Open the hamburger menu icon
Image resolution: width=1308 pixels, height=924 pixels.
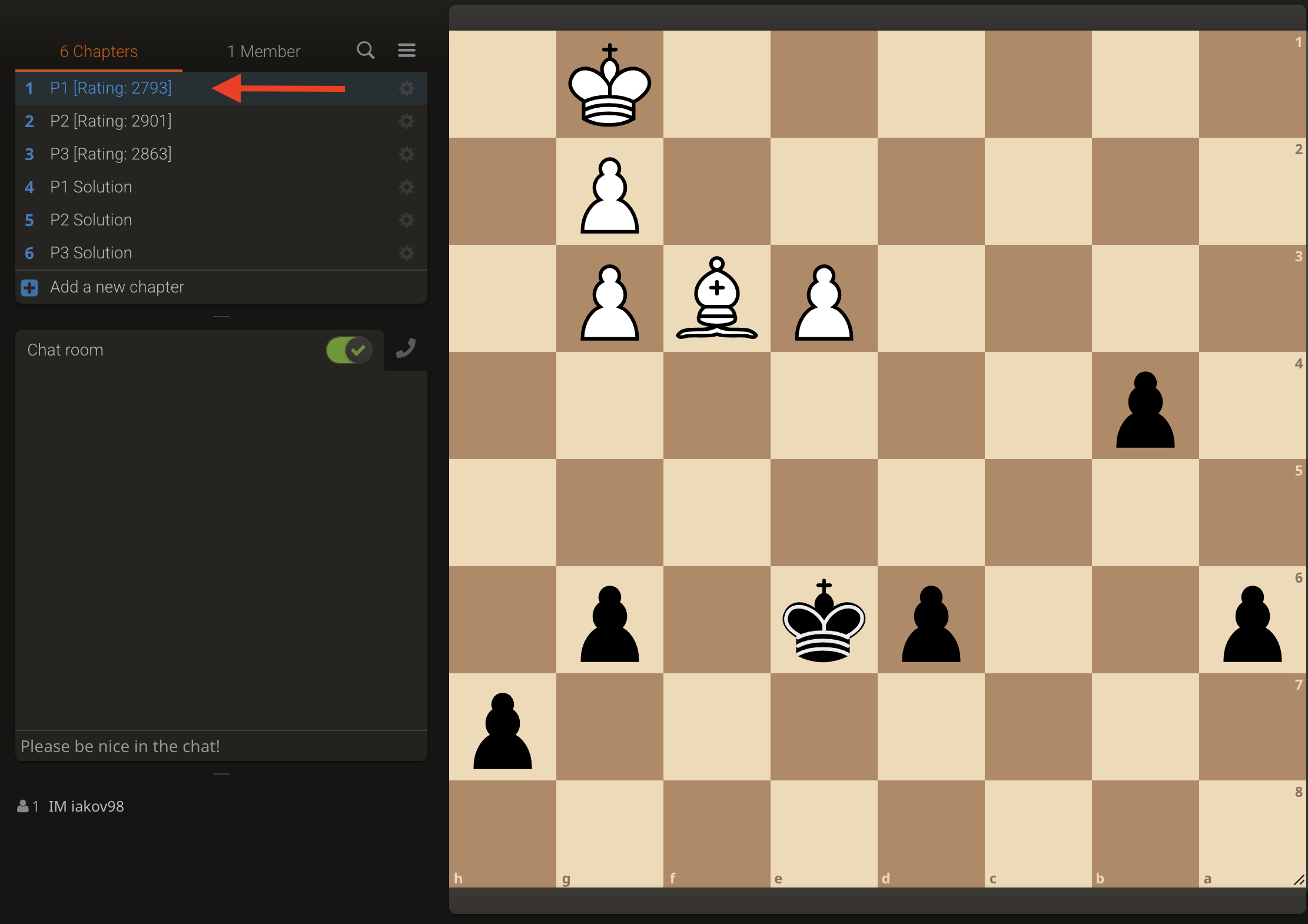click(x=407, y=51)
